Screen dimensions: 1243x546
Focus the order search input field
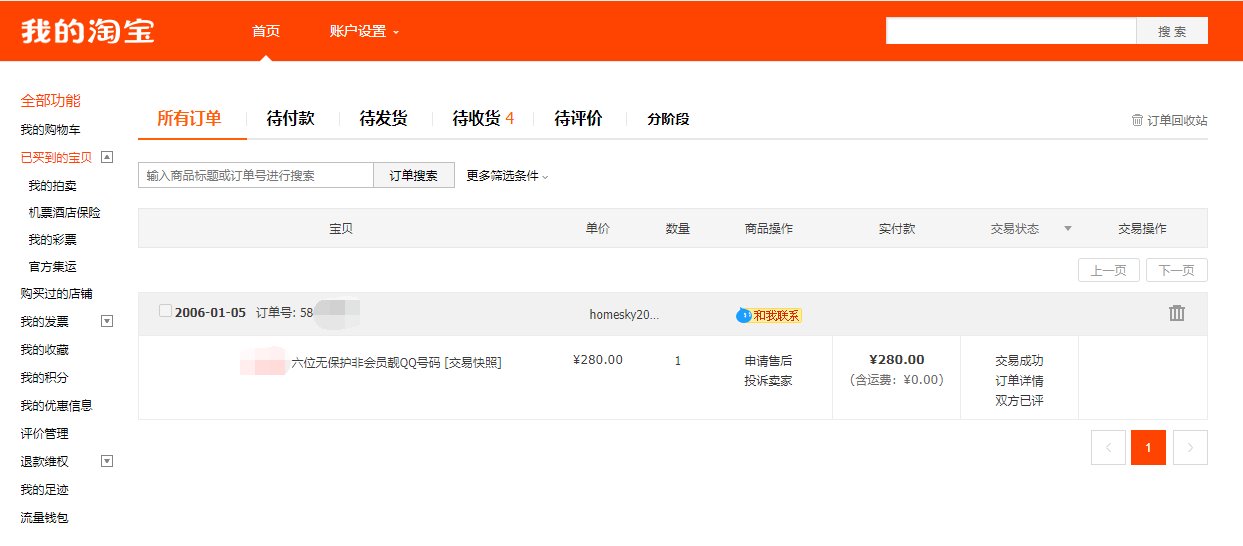click(256, 175)
